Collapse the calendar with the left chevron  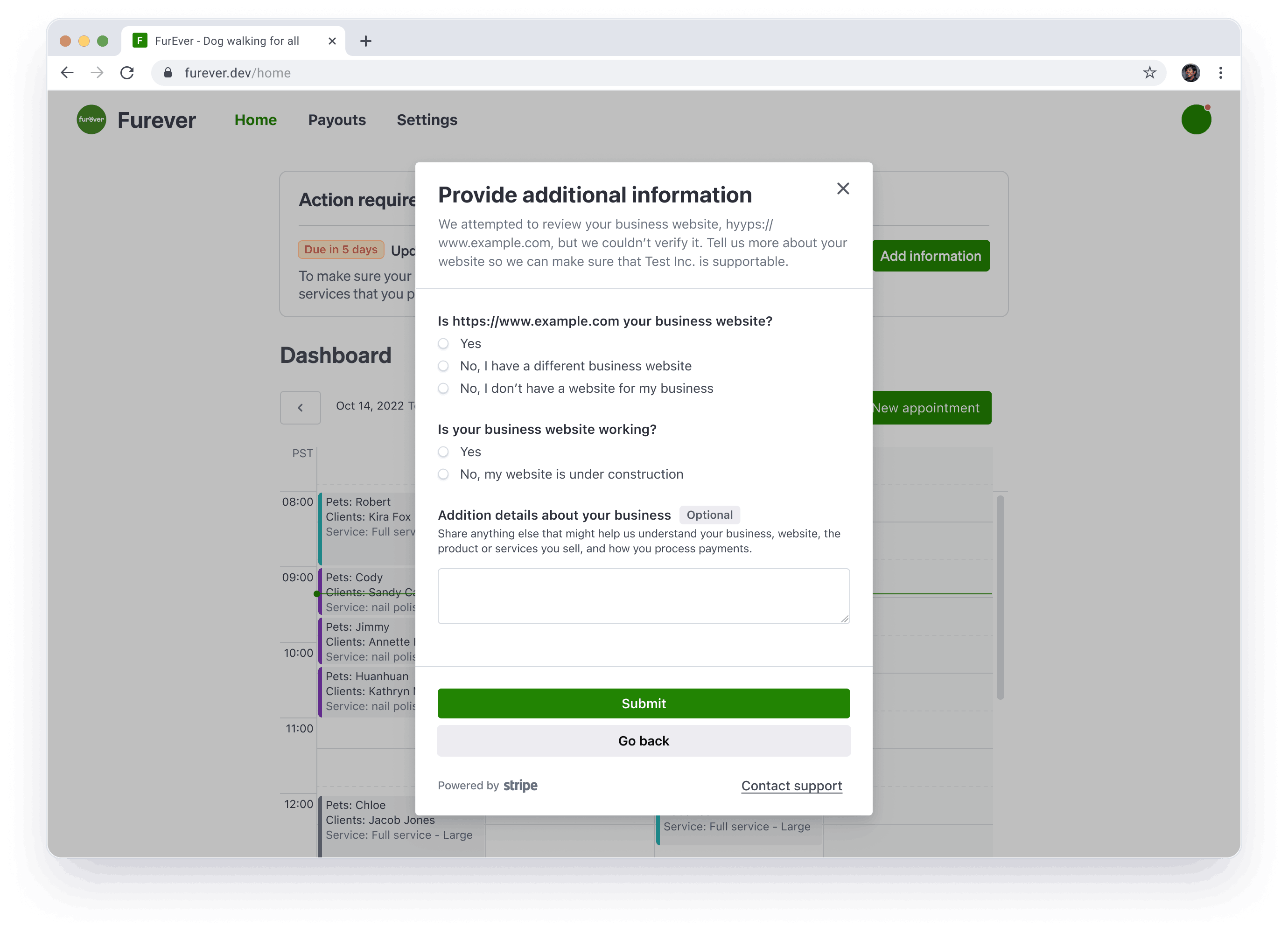300,407
